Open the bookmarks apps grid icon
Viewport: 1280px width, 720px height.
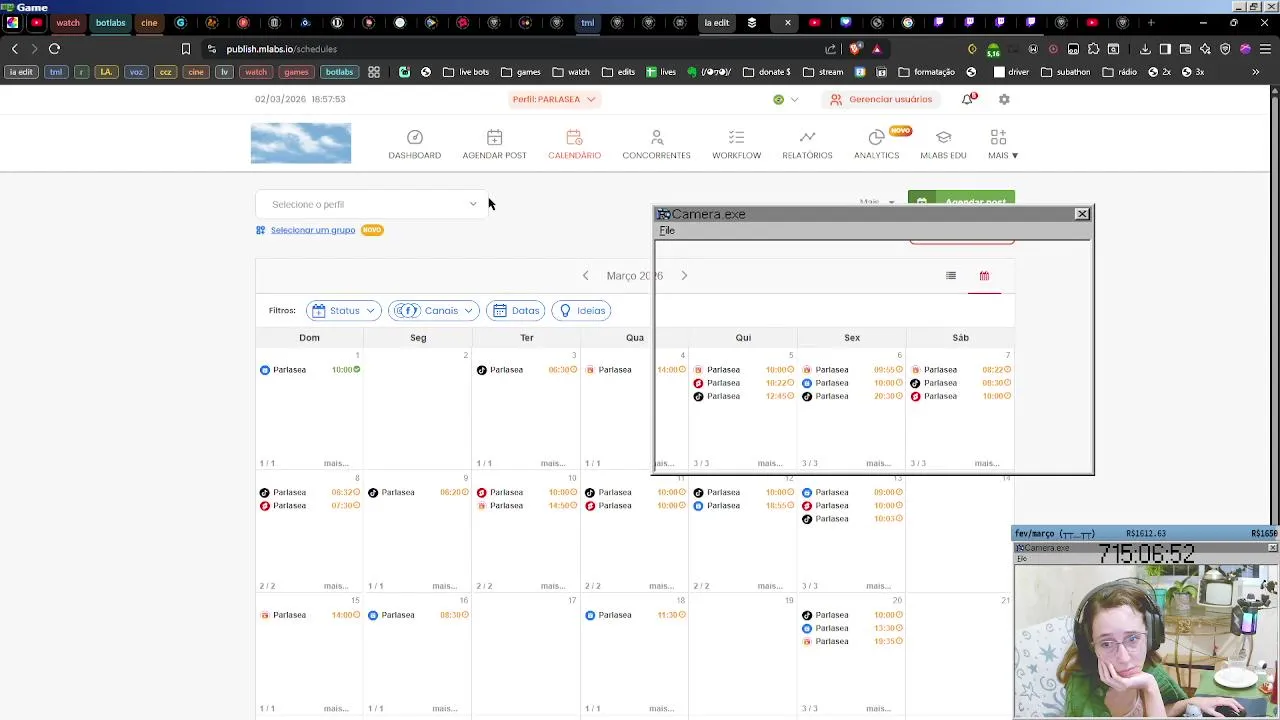(x=374, y=72)
